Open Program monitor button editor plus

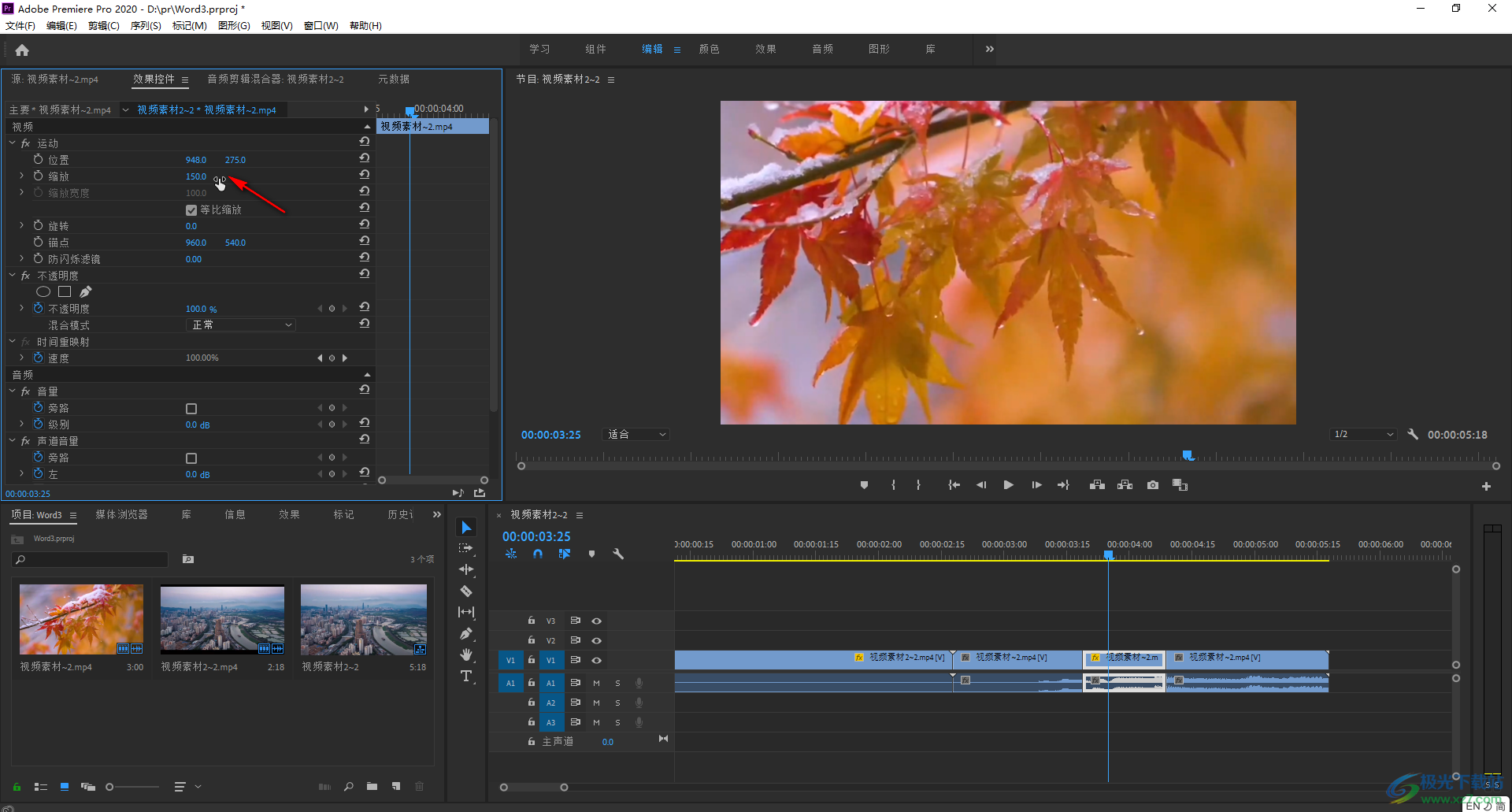click(x=1486, y=486)
